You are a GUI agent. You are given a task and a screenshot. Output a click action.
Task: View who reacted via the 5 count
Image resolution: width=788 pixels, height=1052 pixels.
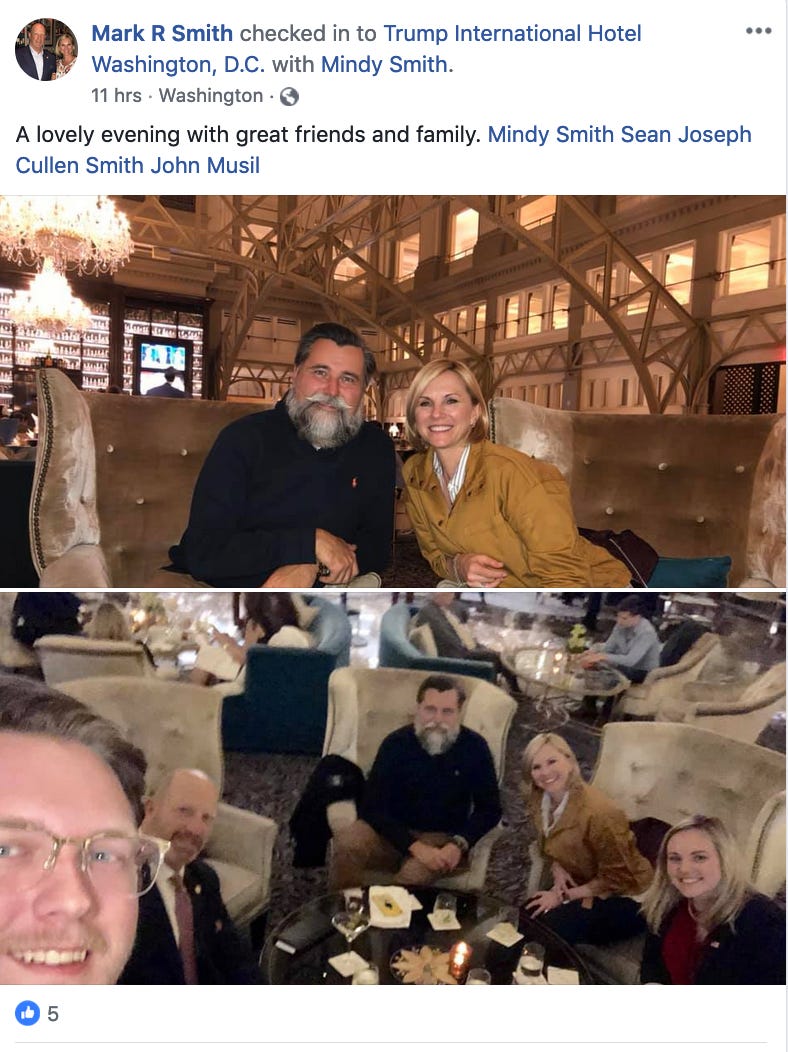coord(53,1014)
